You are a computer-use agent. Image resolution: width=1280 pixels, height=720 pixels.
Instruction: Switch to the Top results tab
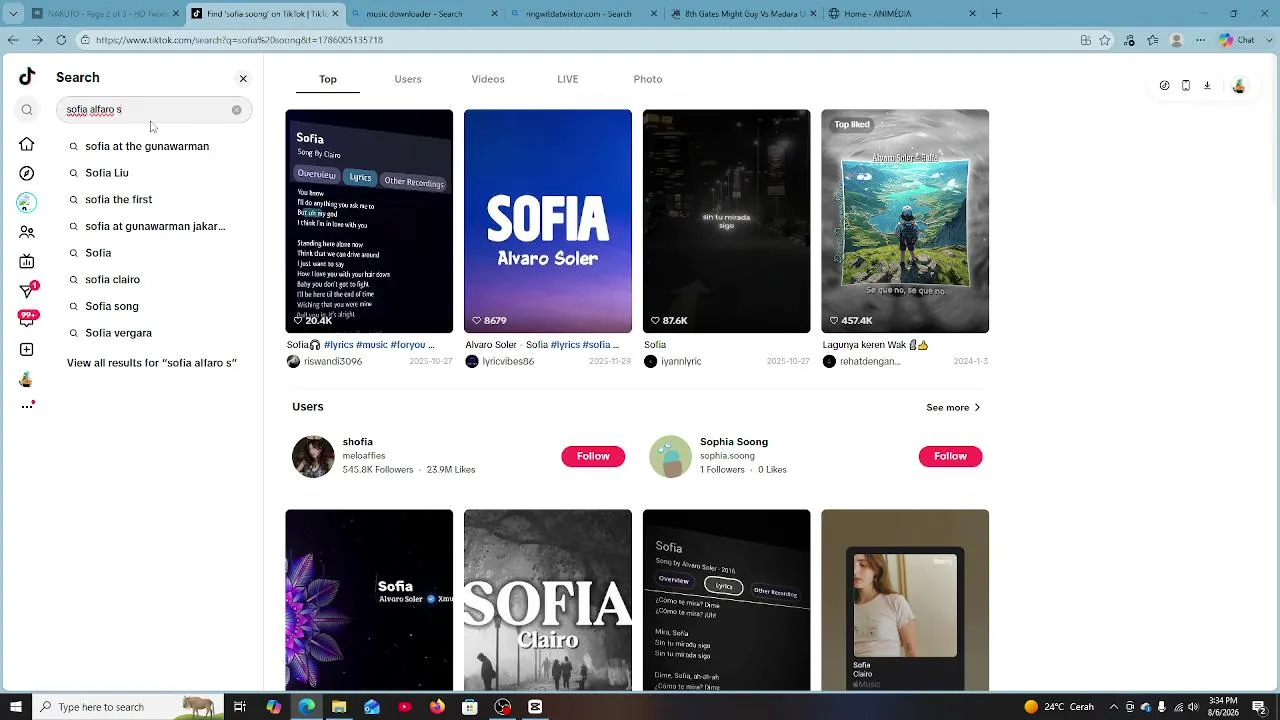point(328,79)
